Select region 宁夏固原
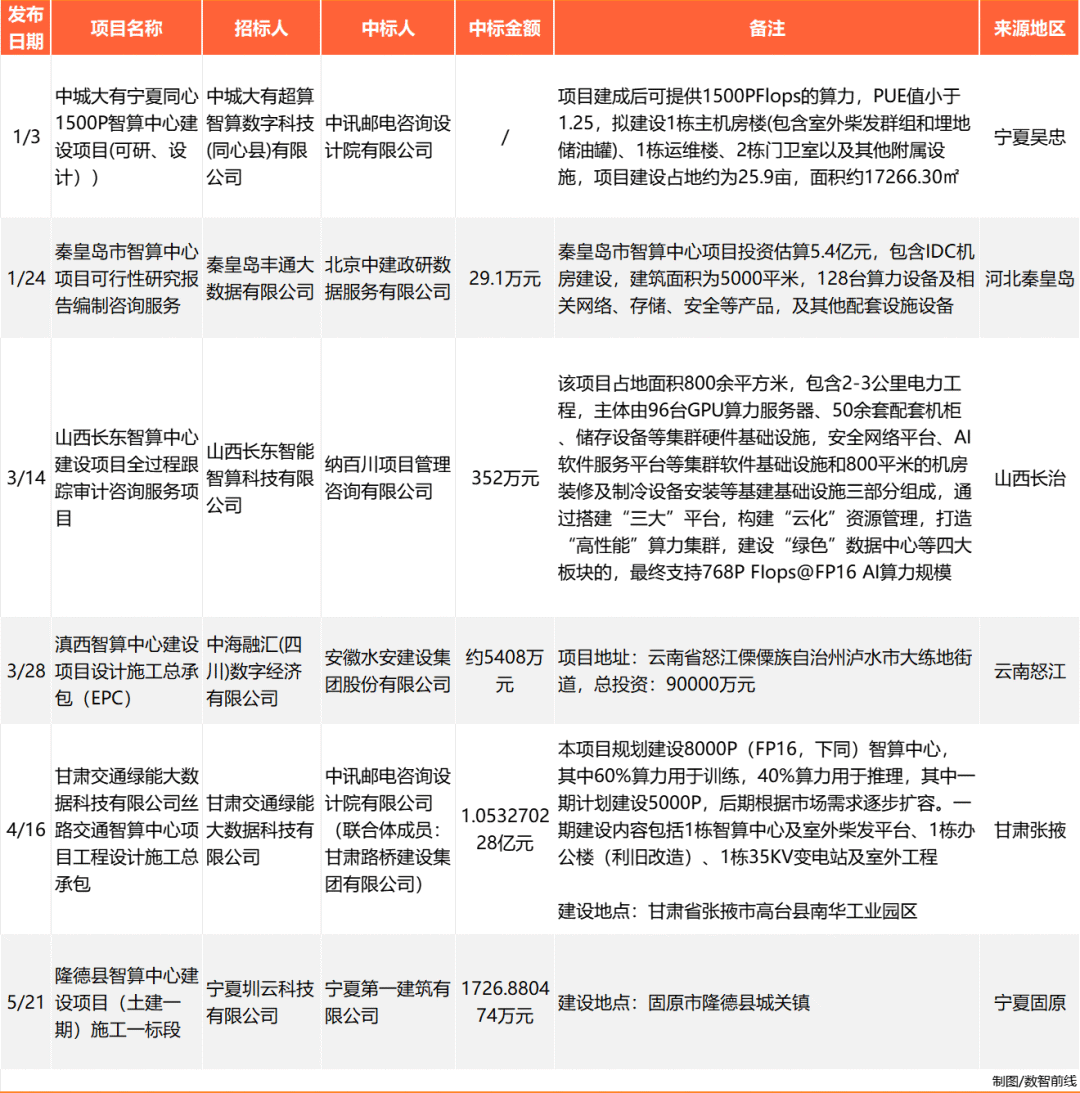 pos(1029,1002)
